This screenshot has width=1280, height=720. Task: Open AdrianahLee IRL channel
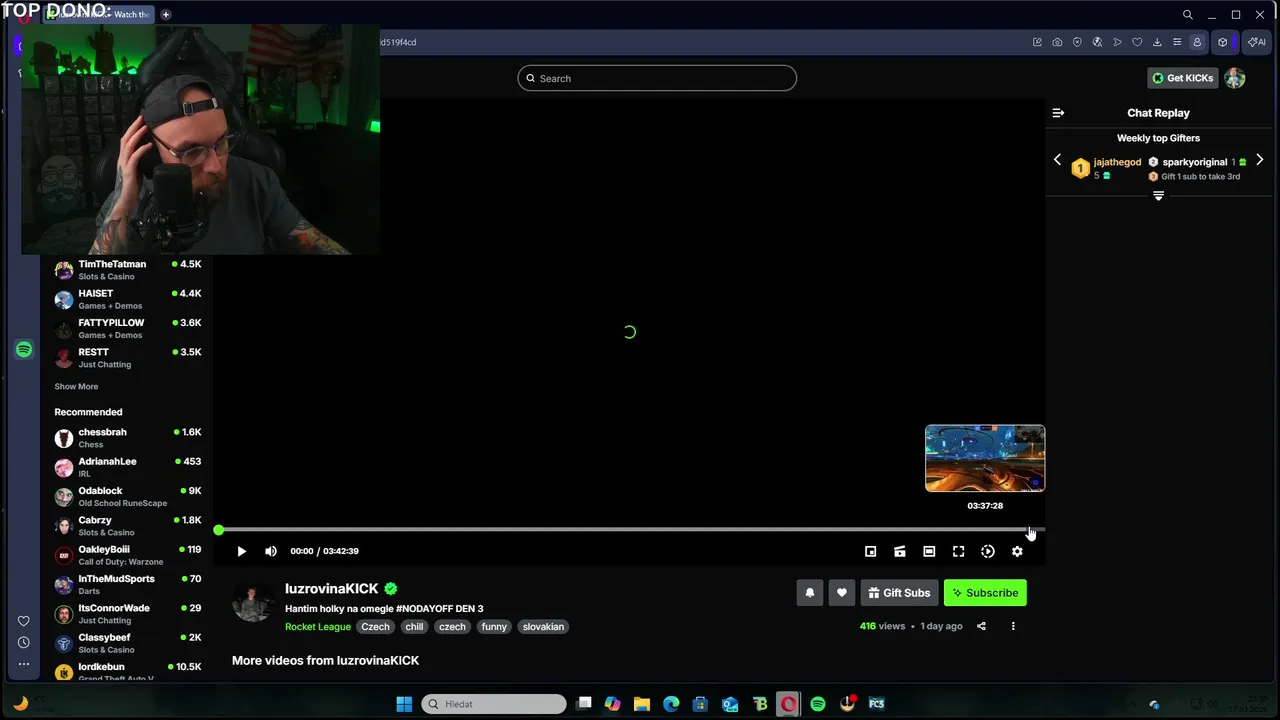pos(128,467)
